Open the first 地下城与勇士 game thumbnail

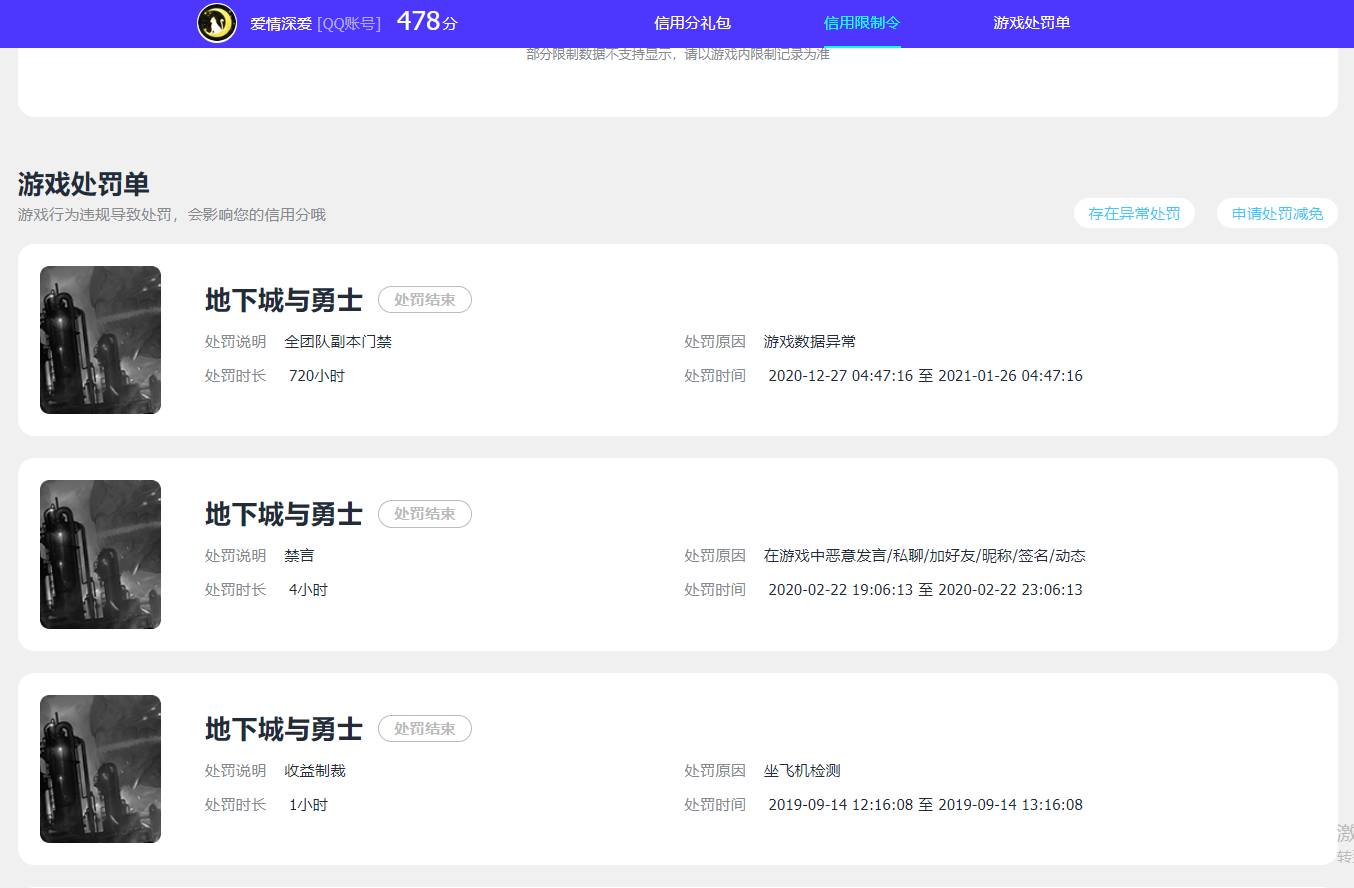tap(100, 340)
